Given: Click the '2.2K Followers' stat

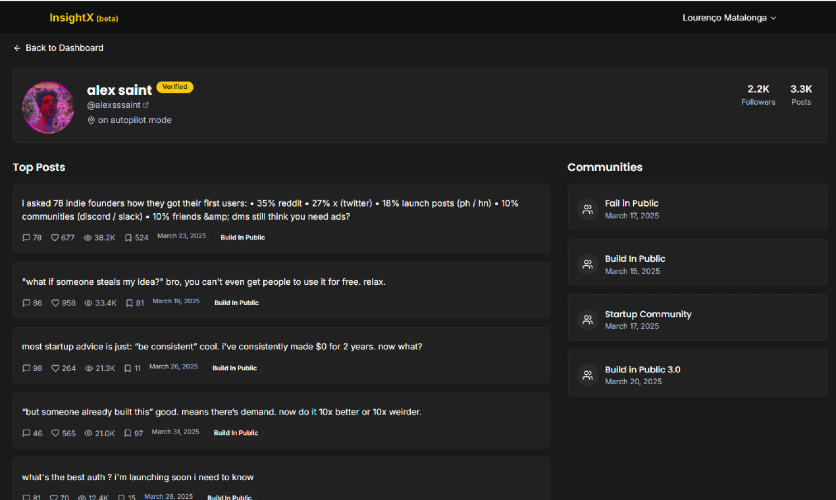Looking at the screenshot, I should pyautogui.click(x=758, y=94).
